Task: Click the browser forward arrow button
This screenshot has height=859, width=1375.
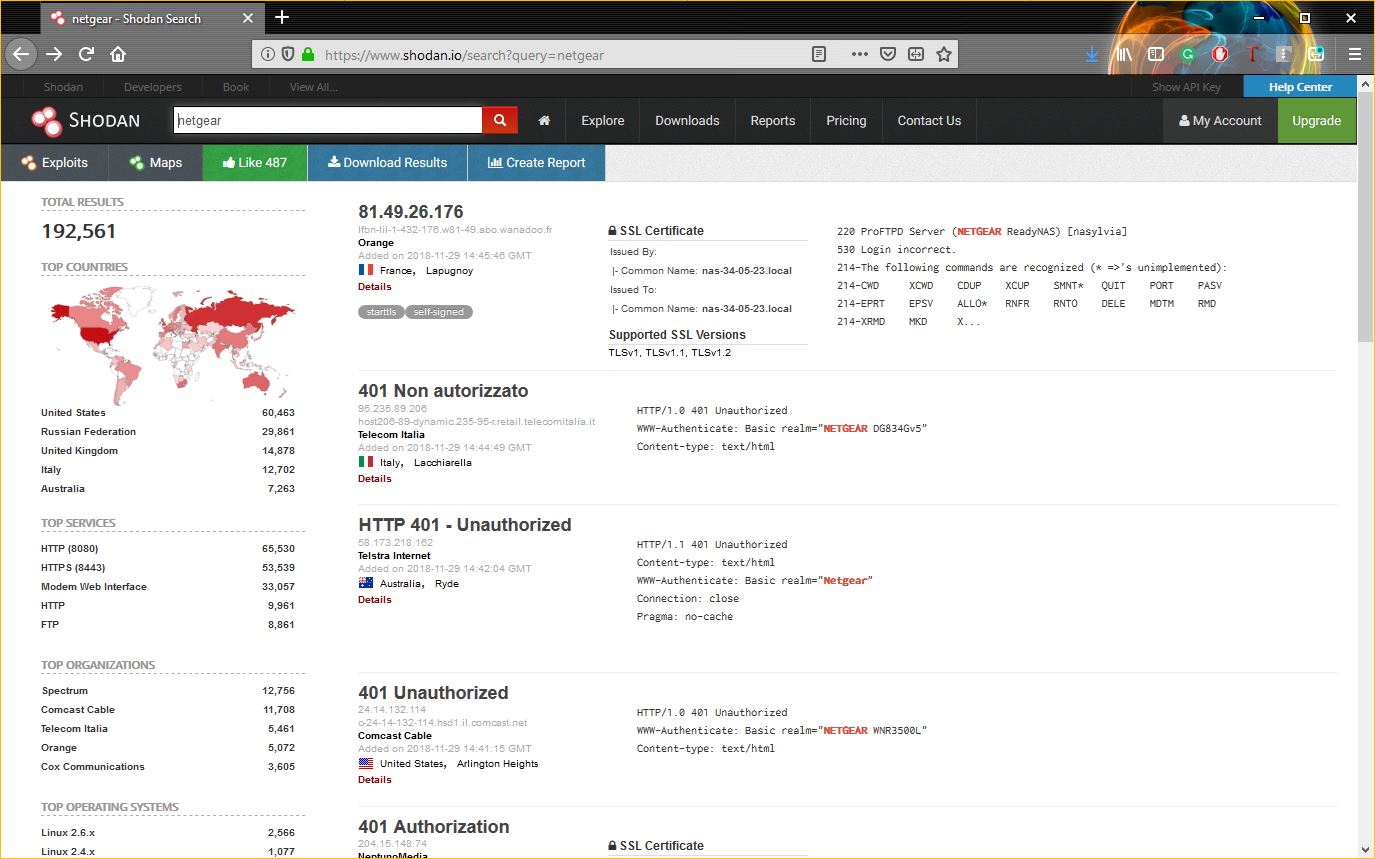Action: [54, 54]
